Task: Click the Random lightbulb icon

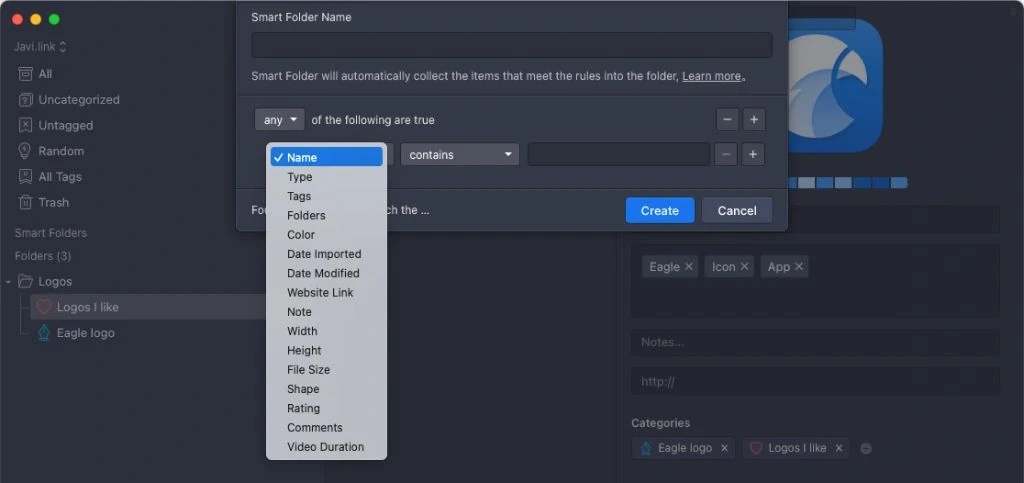Action: (x=26, y=151)
